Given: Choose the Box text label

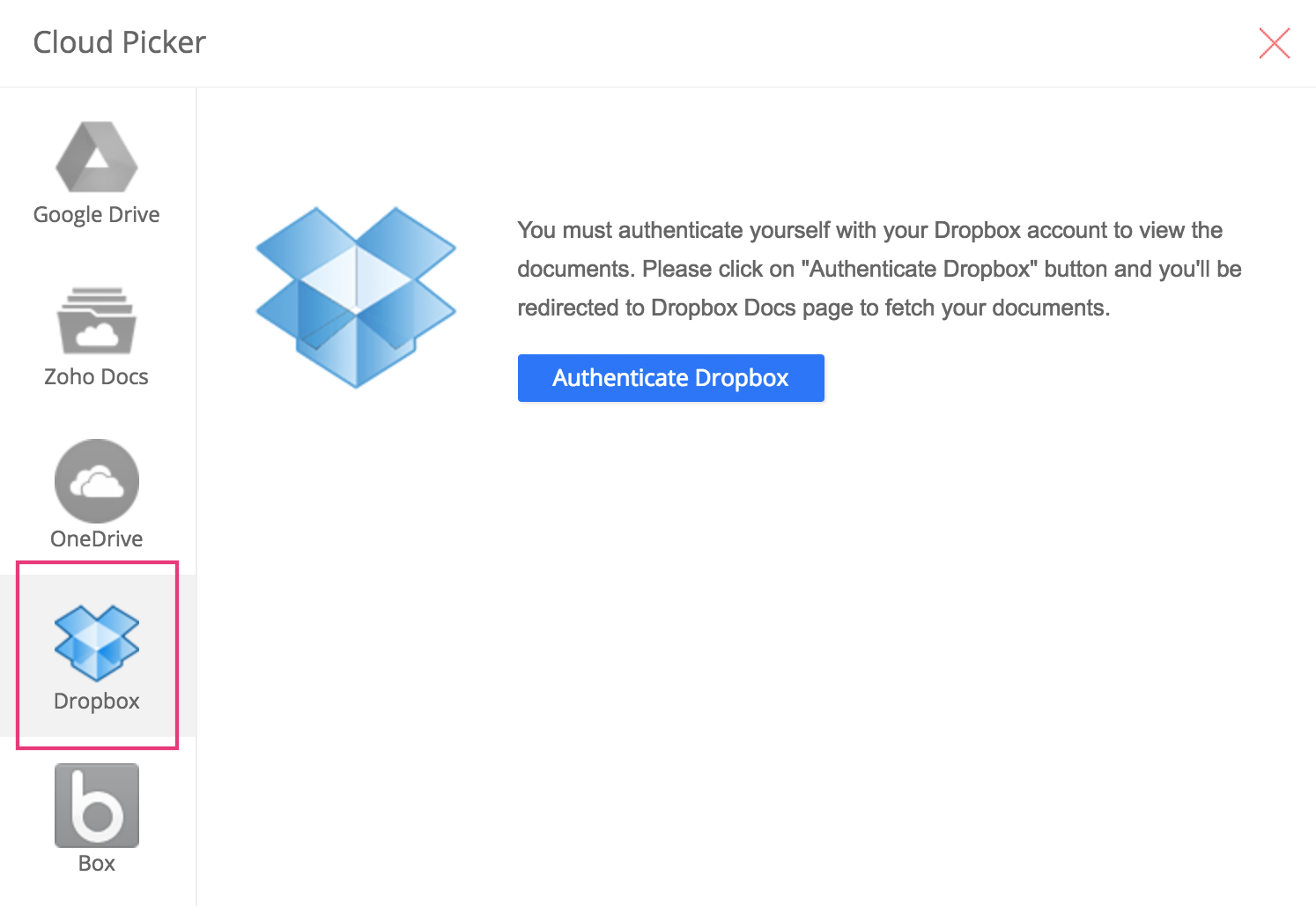Looking at the screenshot, I should [97, 864].
